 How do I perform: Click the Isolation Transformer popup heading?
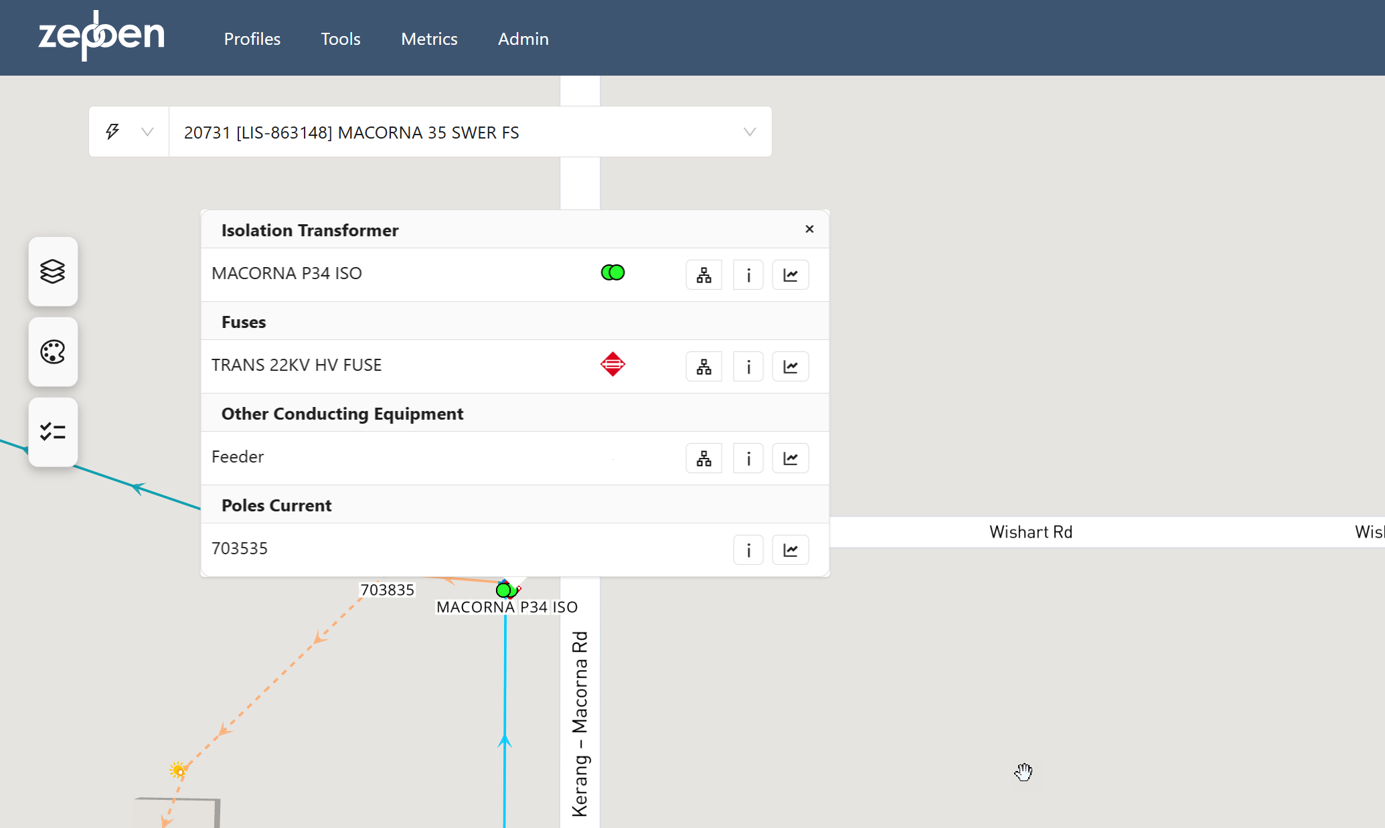click(310, 230)
